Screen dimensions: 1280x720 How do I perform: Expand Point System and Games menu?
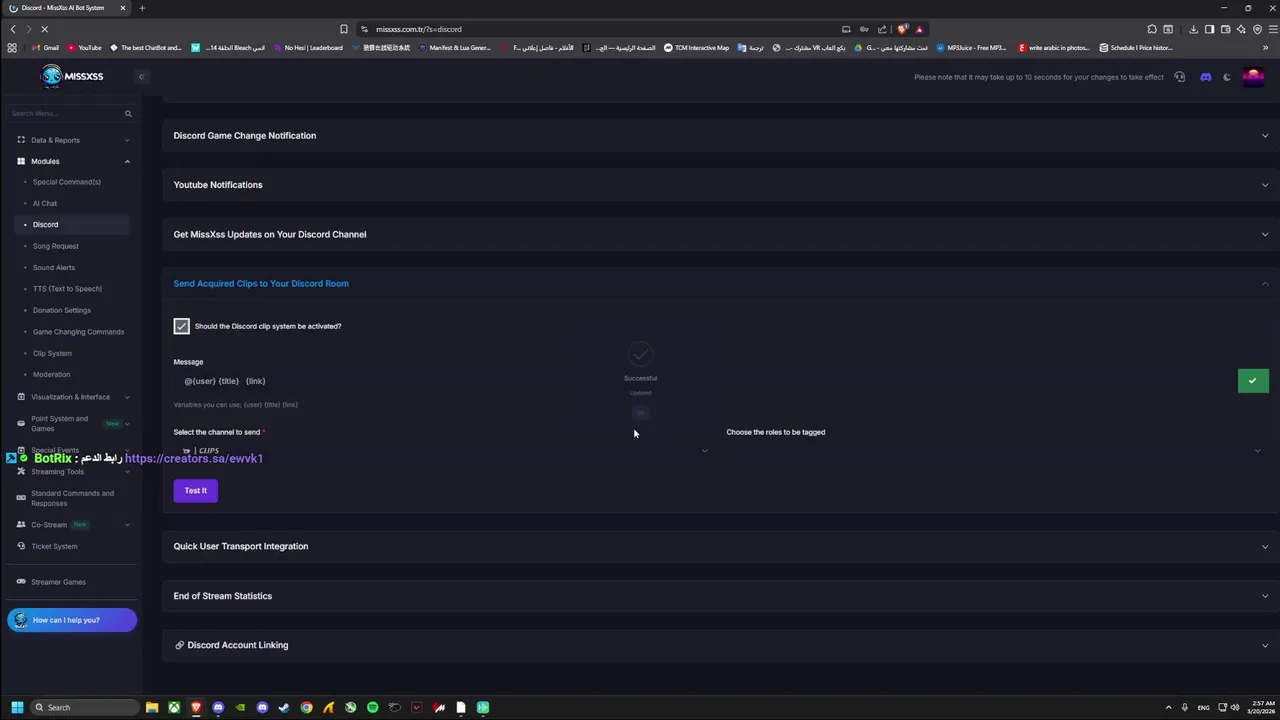pos(73,423)
